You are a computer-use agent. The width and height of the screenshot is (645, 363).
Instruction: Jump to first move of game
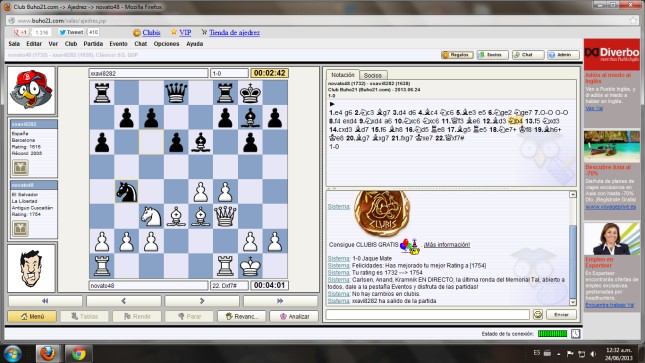point(45,301)
